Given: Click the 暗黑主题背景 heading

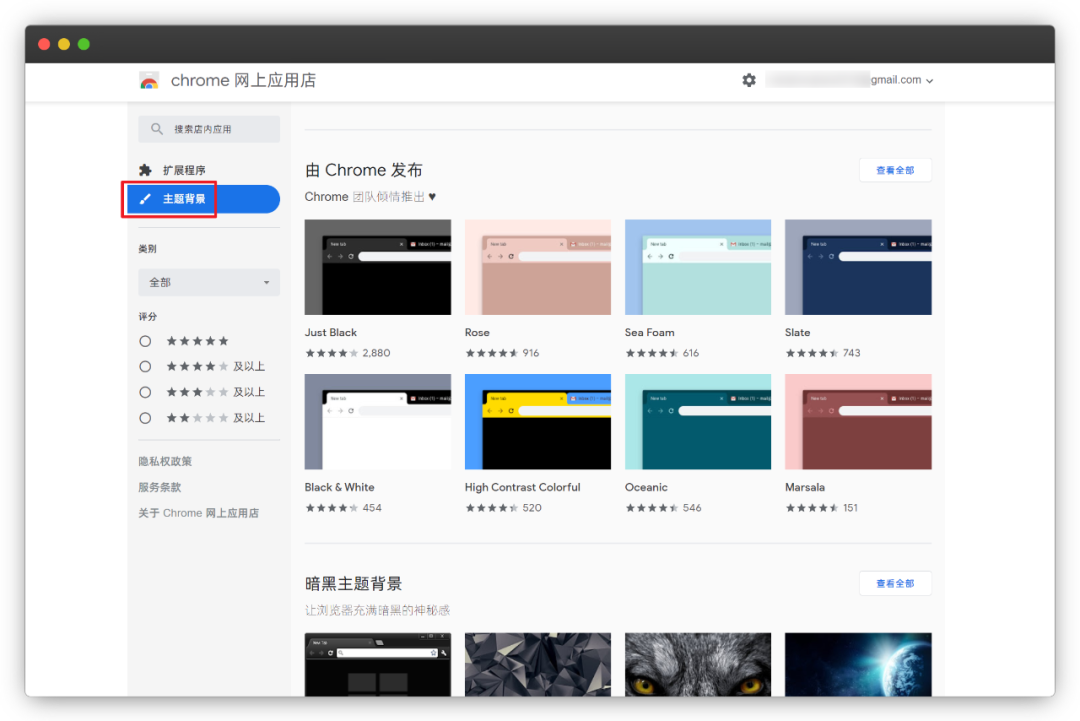Looking at the screenshot, I should point(353,584).
